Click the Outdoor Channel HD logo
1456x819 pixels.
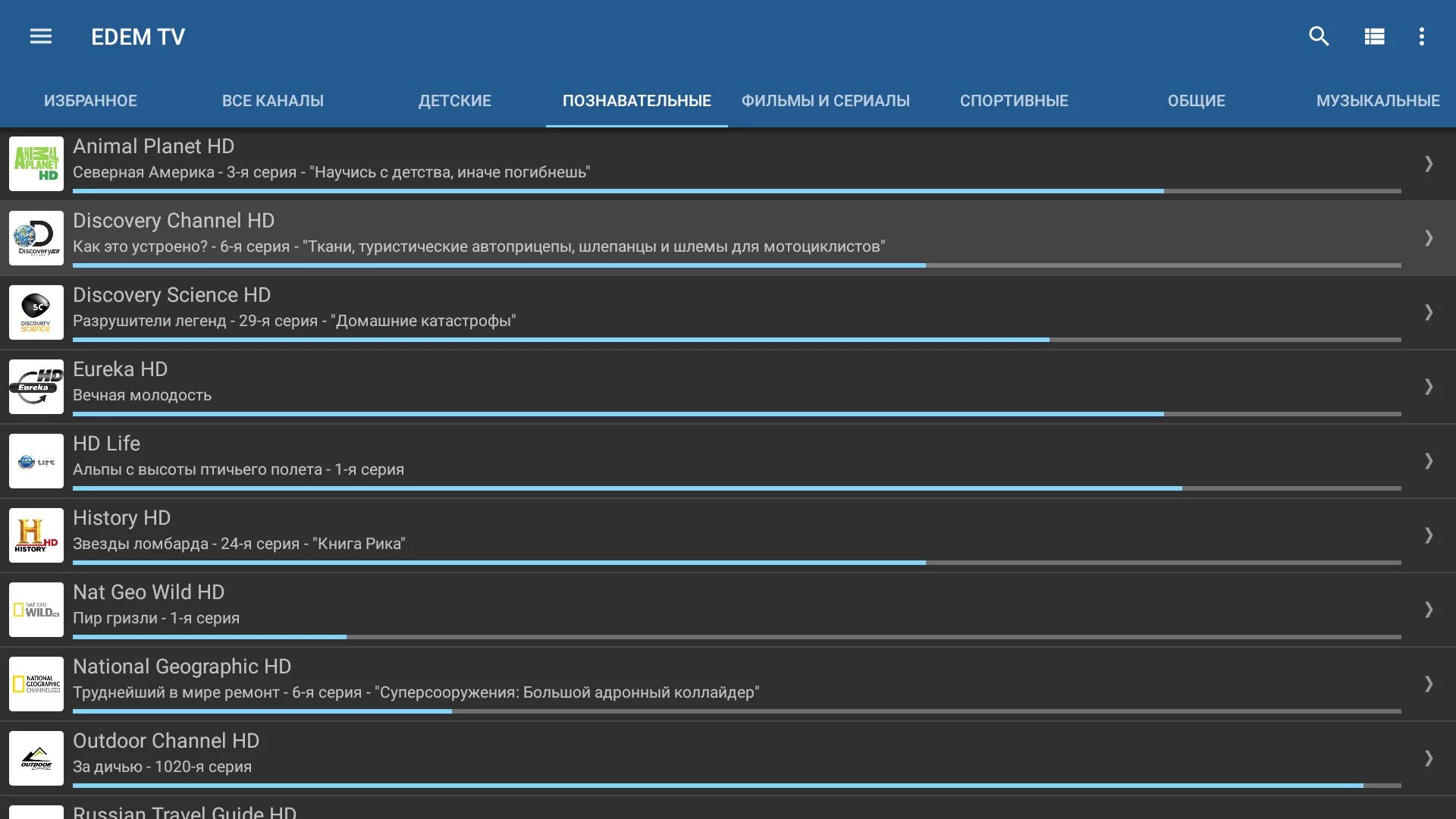point(36,758)
